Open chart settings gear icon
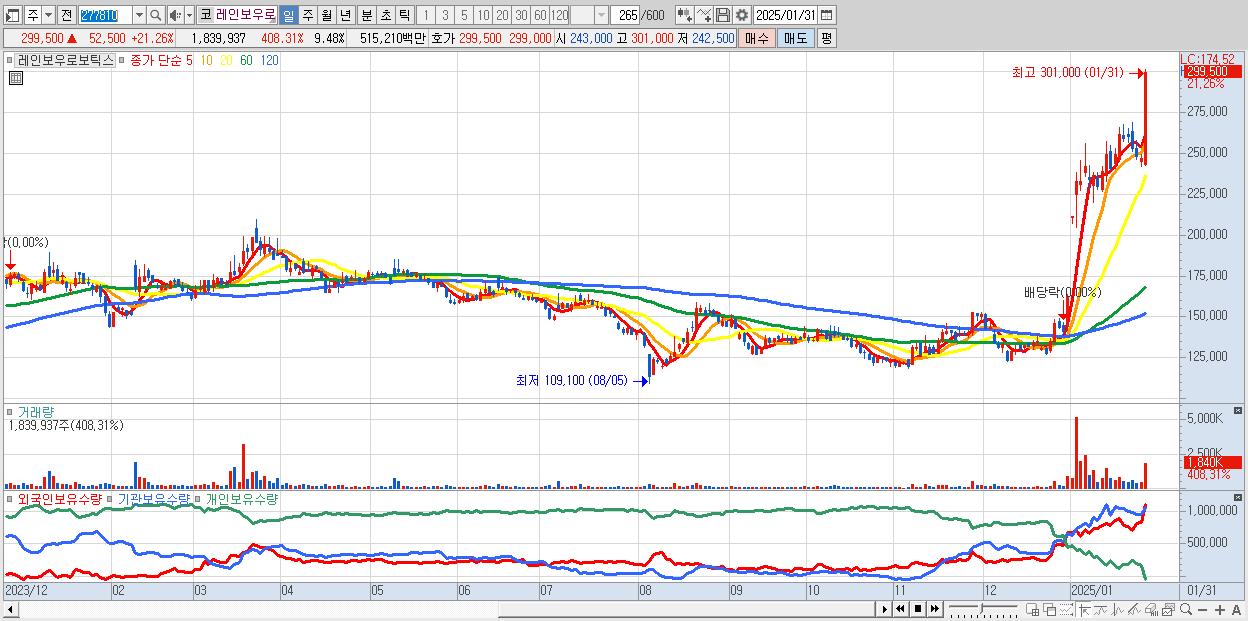1248x621 pixels. tap(741, 15)
